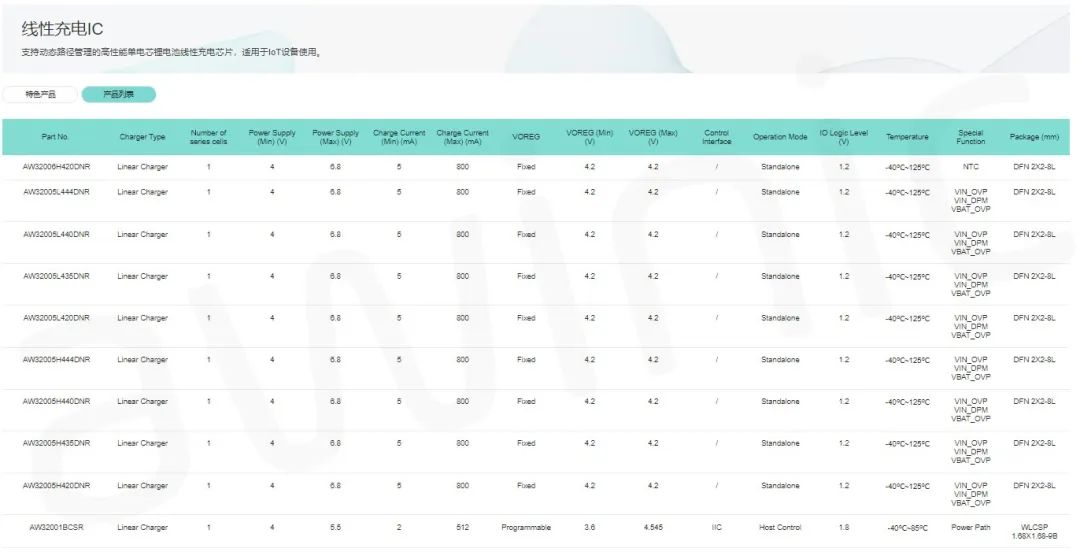The image size is (1080, 552).
Task: Click the Charger Type column header
Action: point(143,137)
